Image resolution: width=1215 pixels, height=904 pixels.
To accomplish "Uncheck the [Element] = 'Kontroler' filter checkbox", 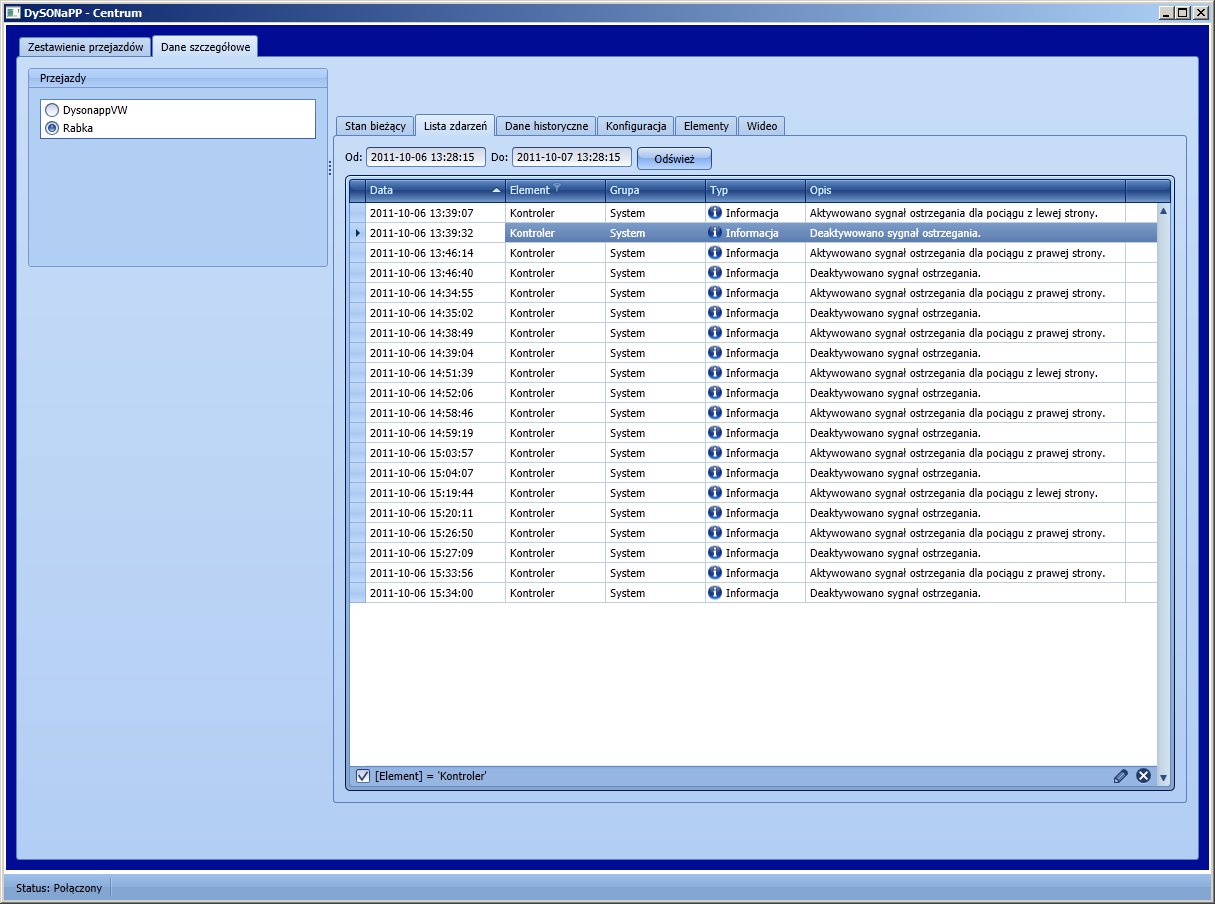I will tap(363, 776).
